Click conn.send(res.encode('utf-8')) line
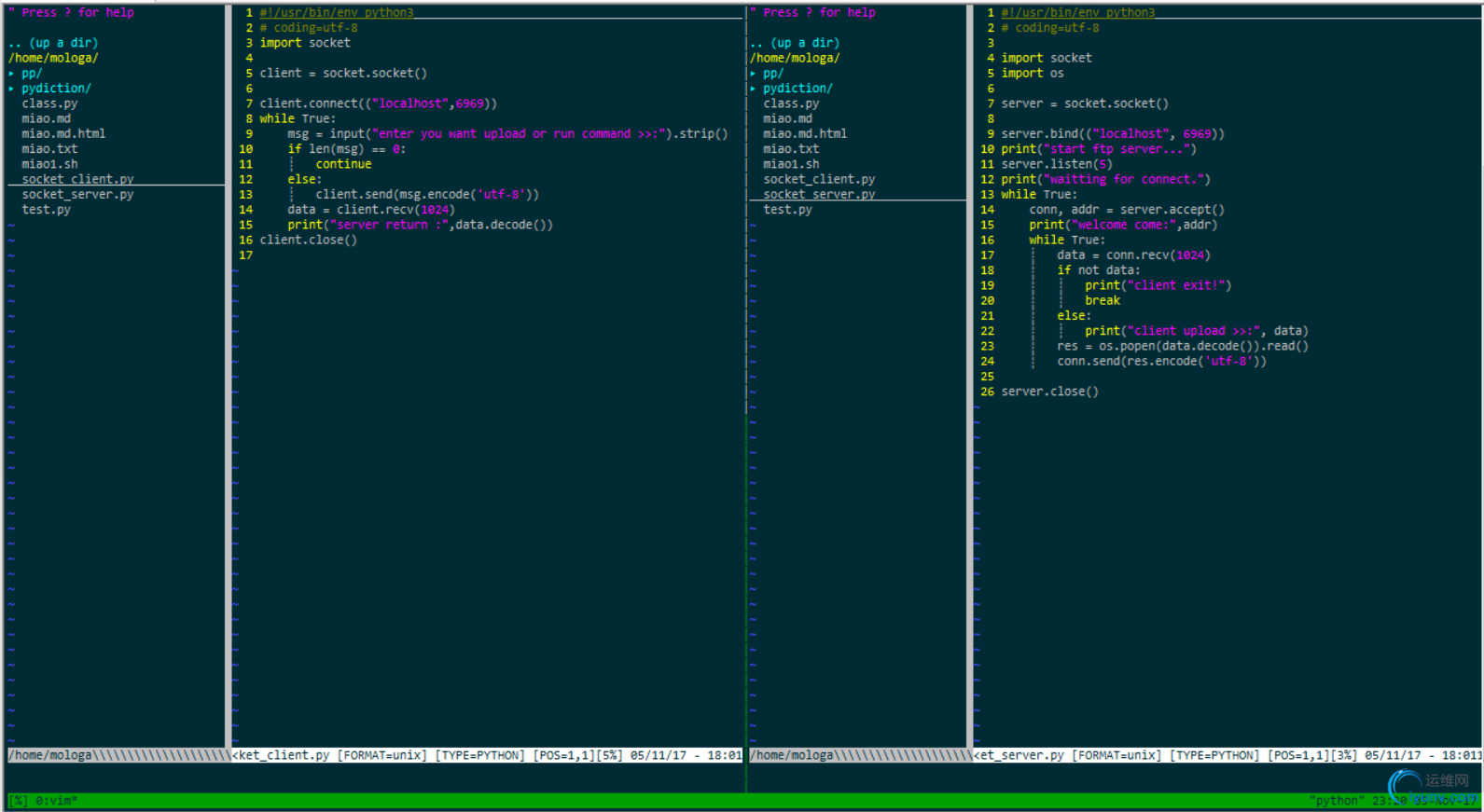1484x812 pixels. pyautogui.click(x=1161, y=361)
